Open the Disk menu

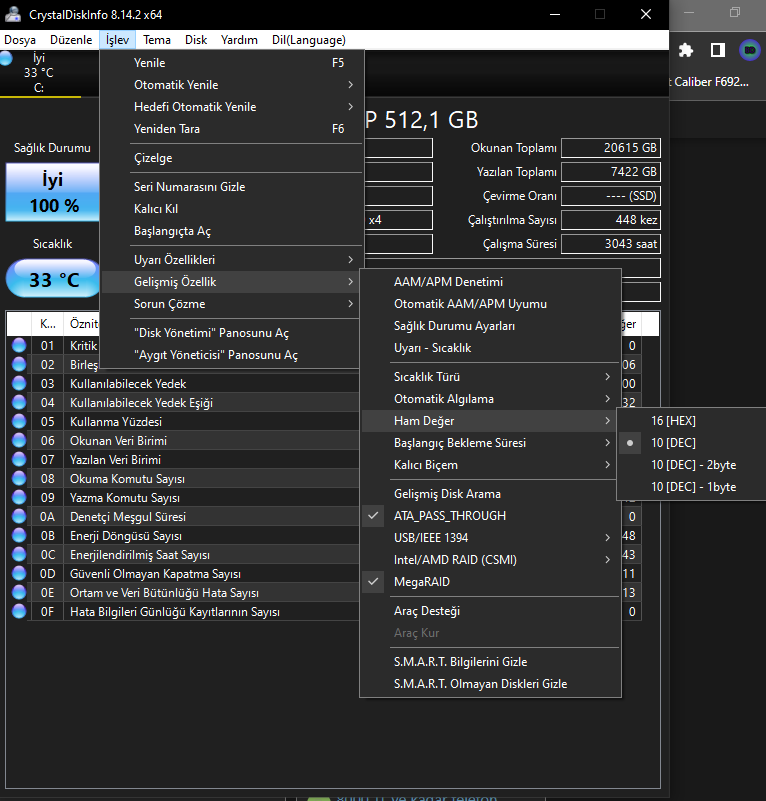196,40
